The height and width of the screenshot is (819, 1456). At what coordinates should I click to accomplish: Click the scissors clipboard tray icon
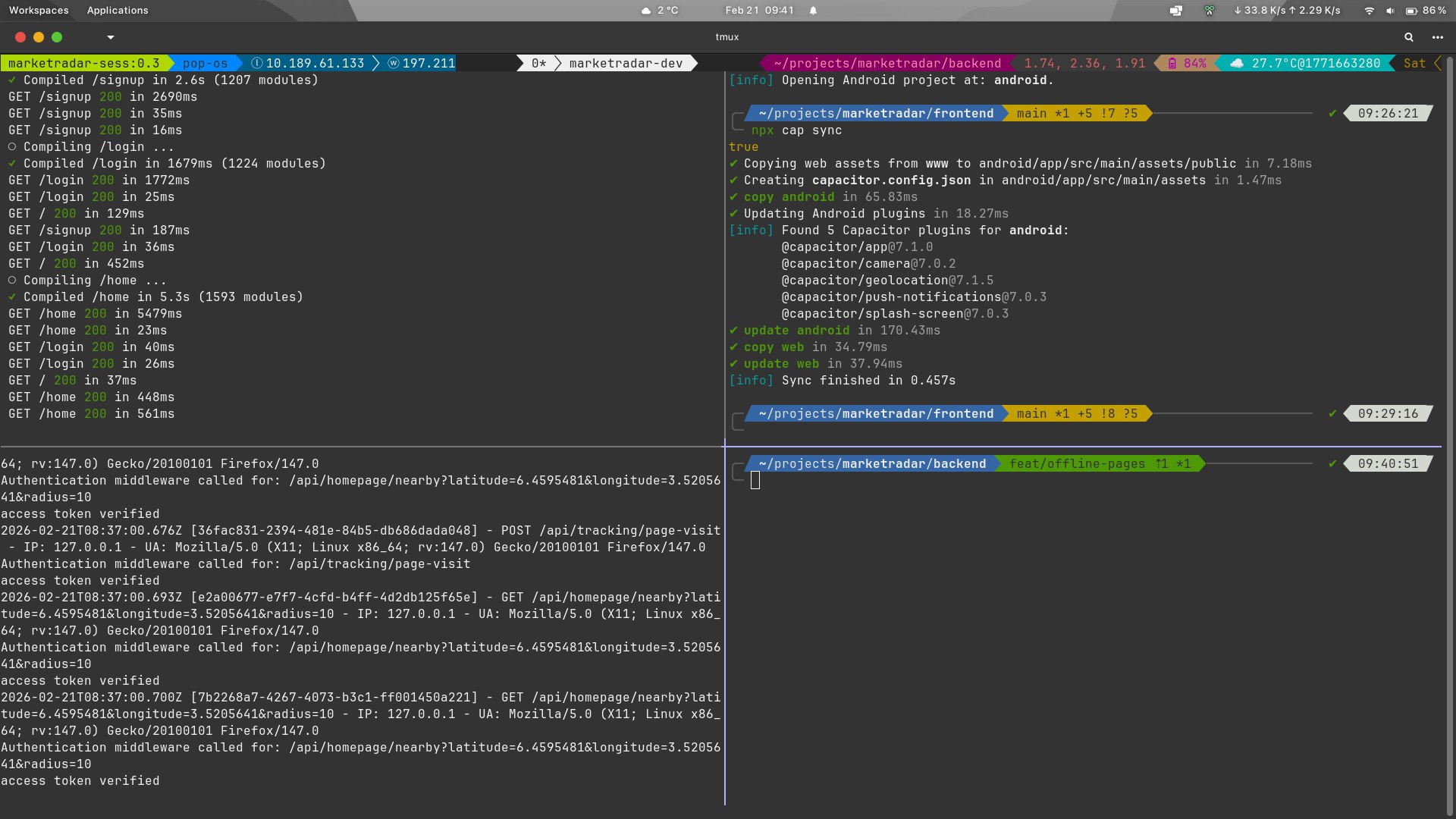pyautogui.click(x=1210, y=11)
